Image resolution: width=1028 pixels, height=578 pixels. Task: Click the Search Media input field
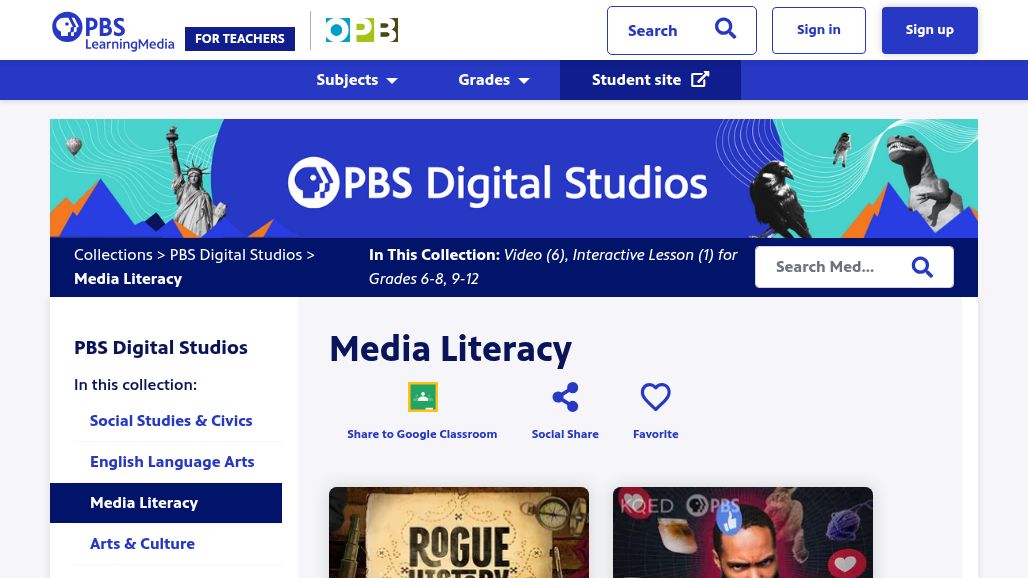tap(826, 267)
